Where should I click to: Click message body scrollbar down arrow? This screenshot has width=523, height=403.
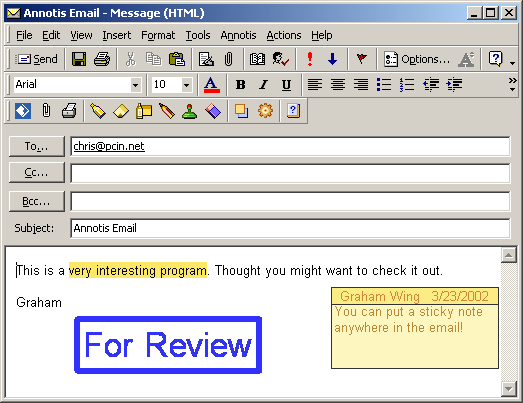pos(509,389)
